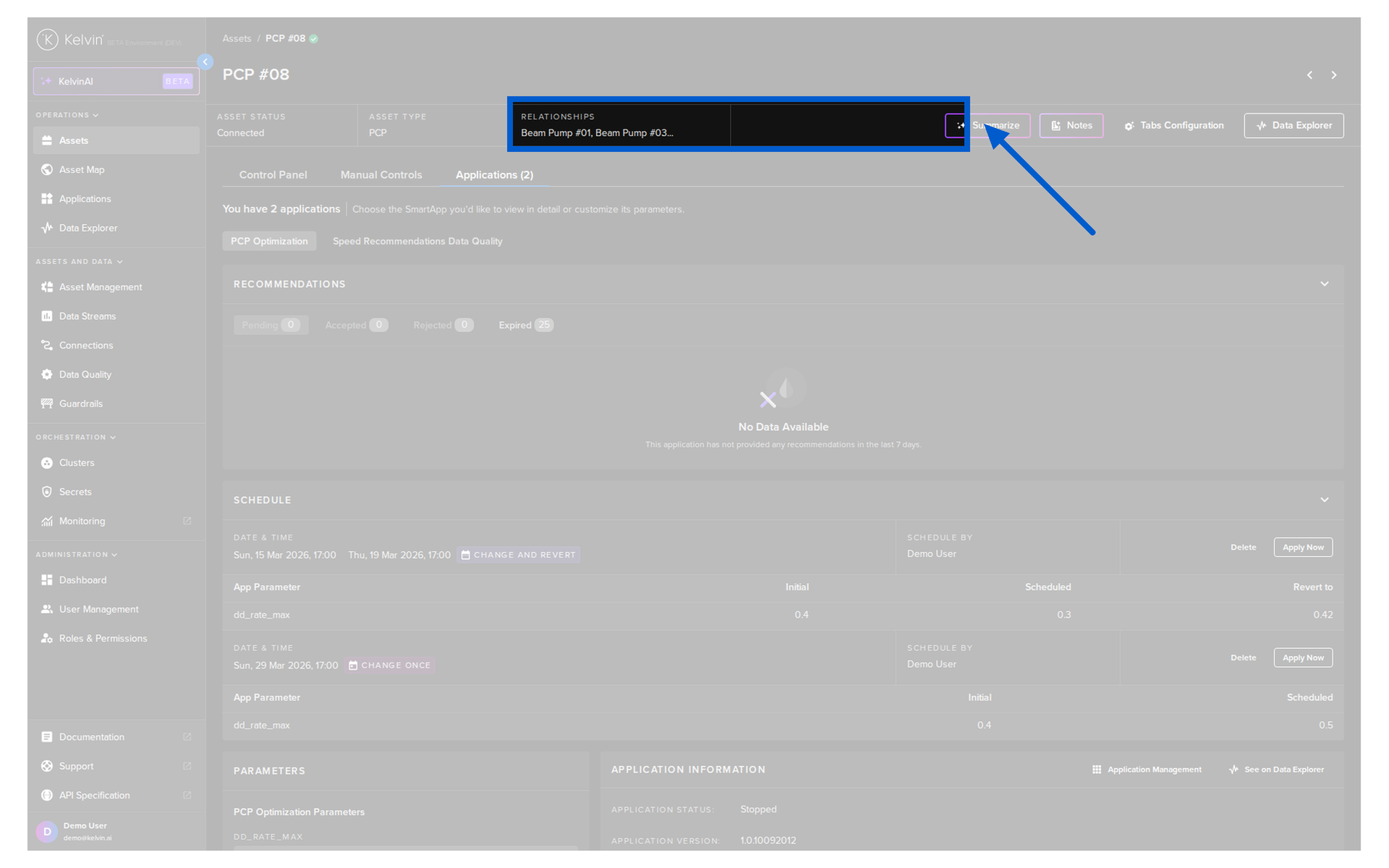The image size is (1389, 868).
Task: Open Data Streams in sidebar
Action: [87, 316]
